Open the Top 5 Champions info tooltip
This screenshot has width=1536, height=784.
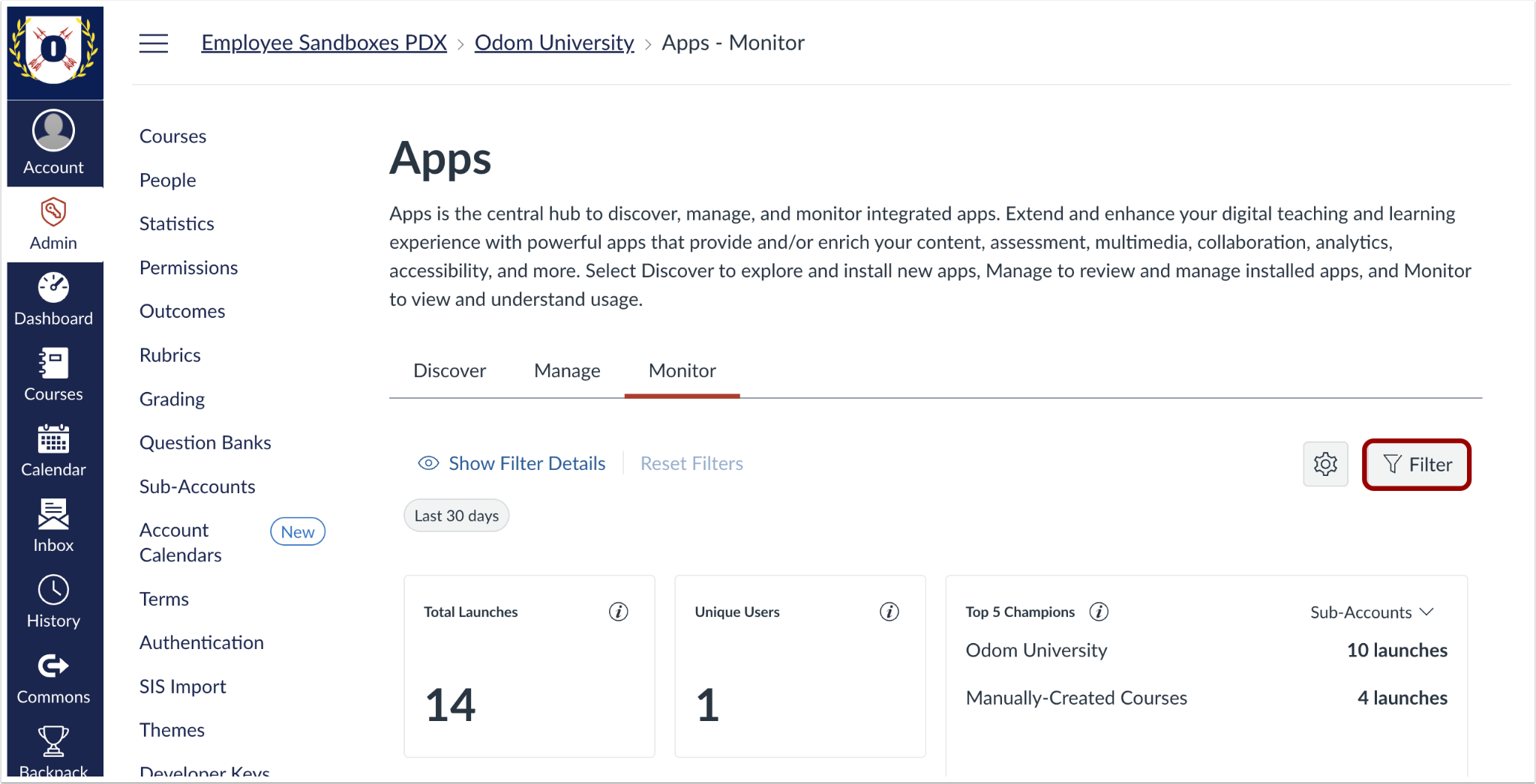tap(1098, 612)
